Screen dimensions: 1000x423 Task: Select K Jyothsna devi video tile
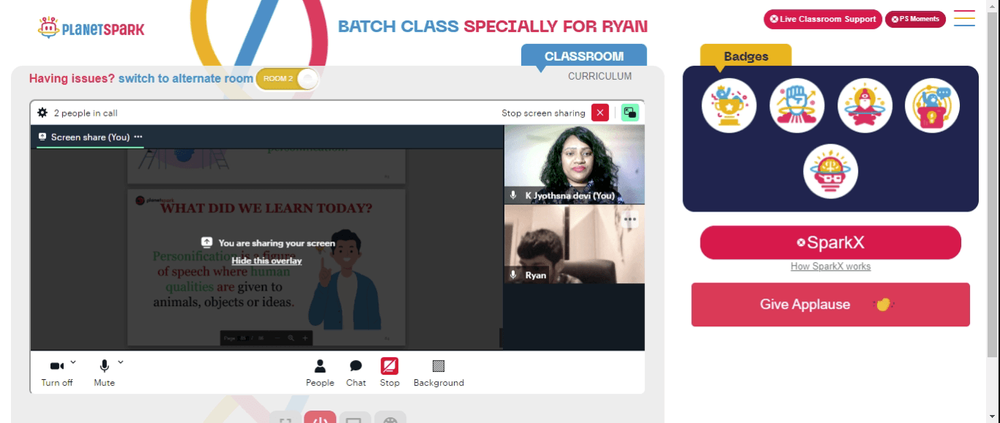click(574, 164)
